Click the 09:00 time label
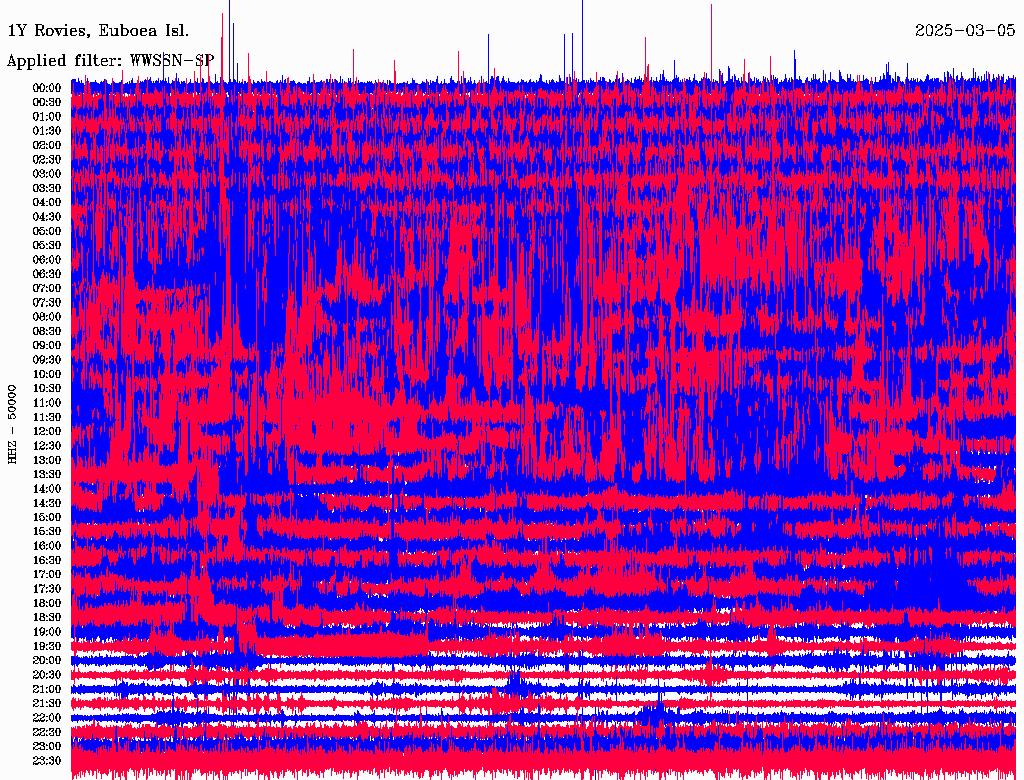This screenshot has height=780, width=1024. 47,345
